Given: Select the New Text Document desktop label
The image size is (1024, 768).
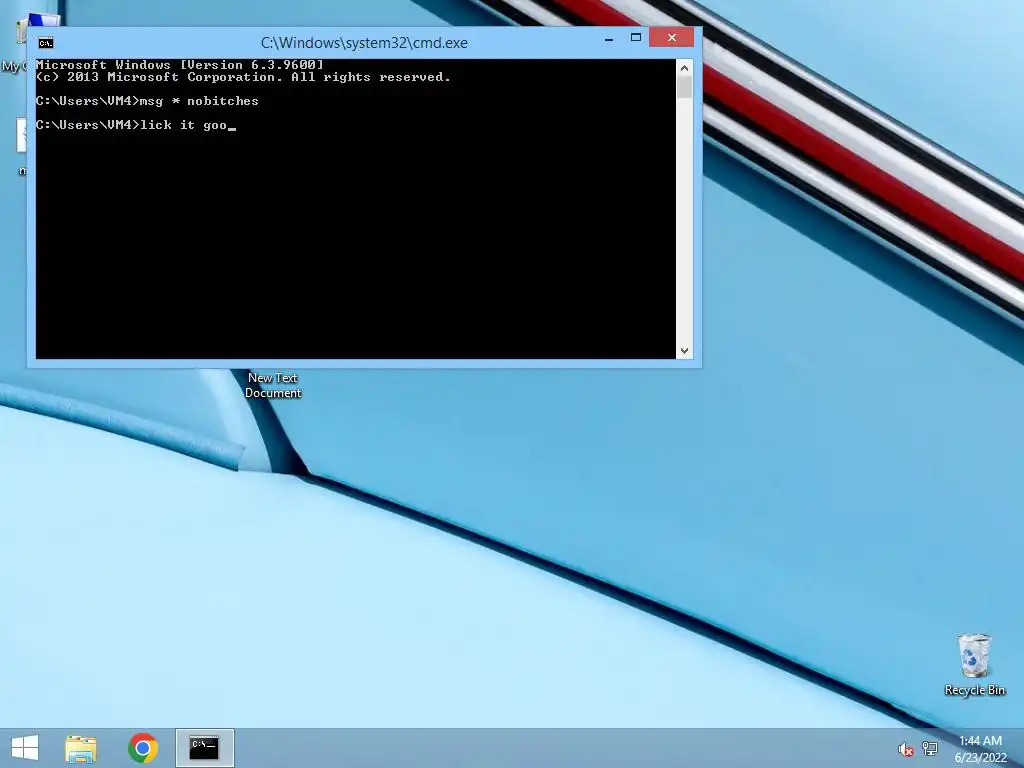Looking at the screenshot, I should 273,385.
